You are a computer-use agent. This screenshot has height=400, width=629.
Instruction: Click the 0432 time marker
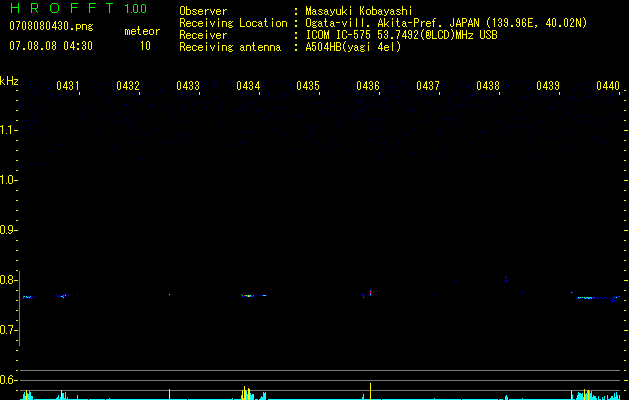(128, 85)
